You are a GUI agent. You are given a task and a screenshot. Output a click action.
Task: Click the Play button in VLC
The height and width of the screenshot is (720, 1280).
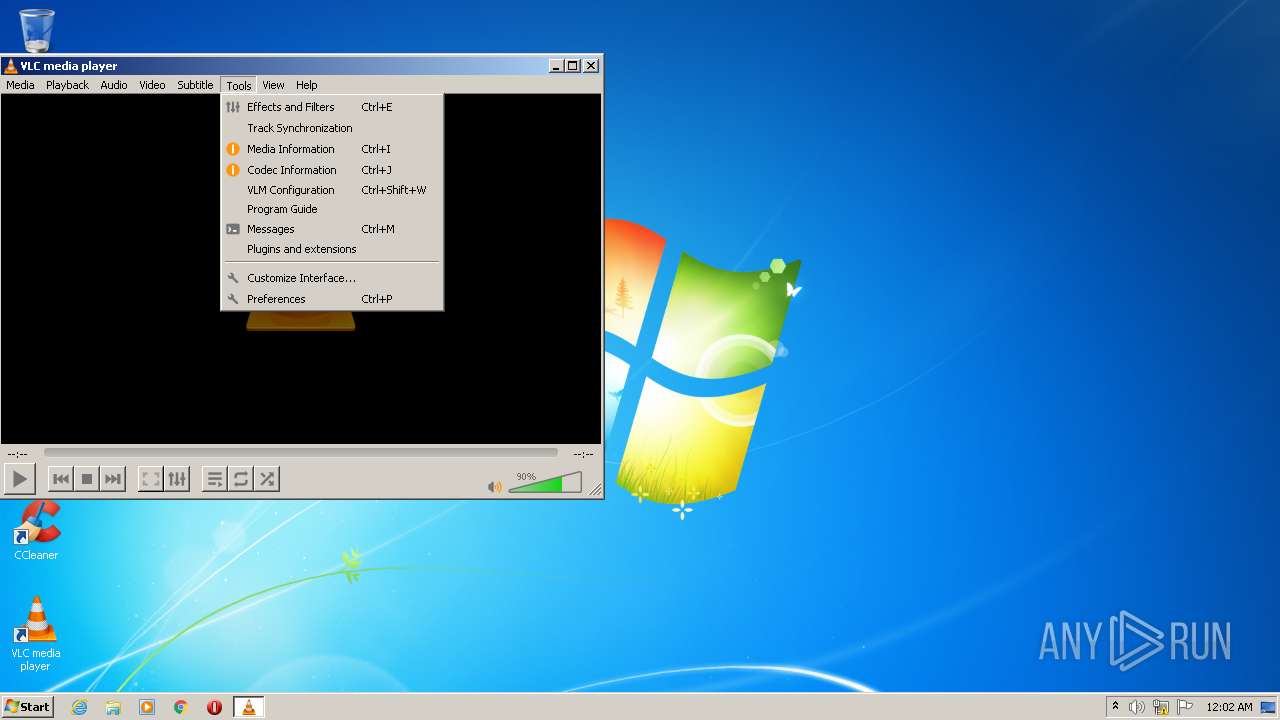pyautogui.click(x=20, y=479)
